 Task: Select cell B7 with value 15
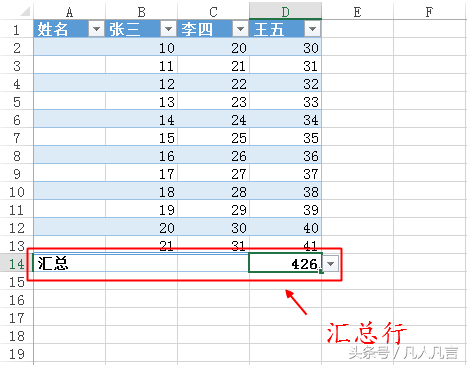[141, 138]
